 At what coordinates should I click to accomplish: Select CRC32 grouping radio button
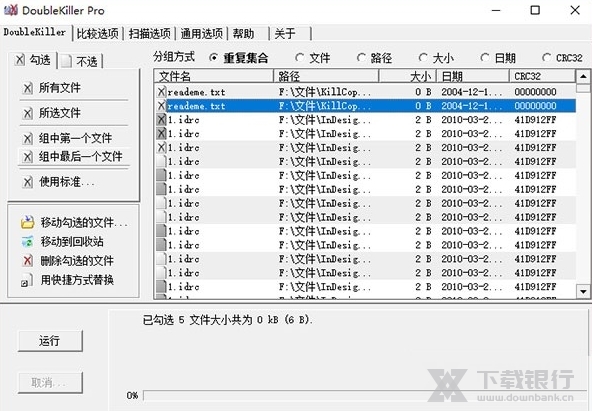[x=546, y=58]
